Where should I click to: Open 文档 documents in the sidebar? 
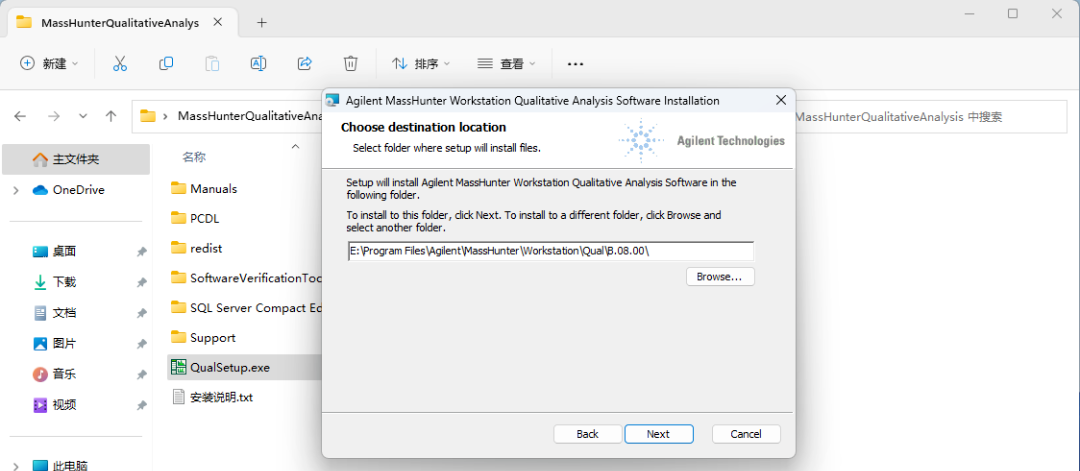point(64,313)
